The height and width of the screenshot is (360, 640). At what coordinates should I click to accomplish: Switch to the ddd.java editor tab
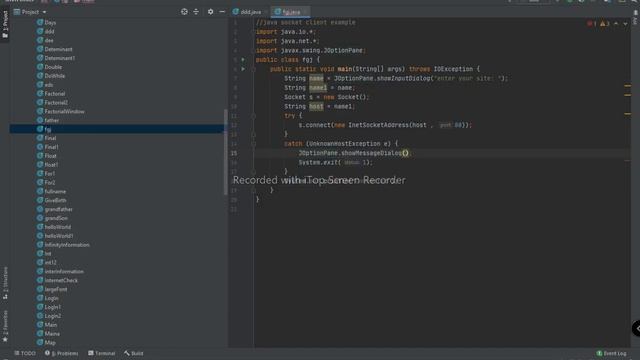point(247,12)
